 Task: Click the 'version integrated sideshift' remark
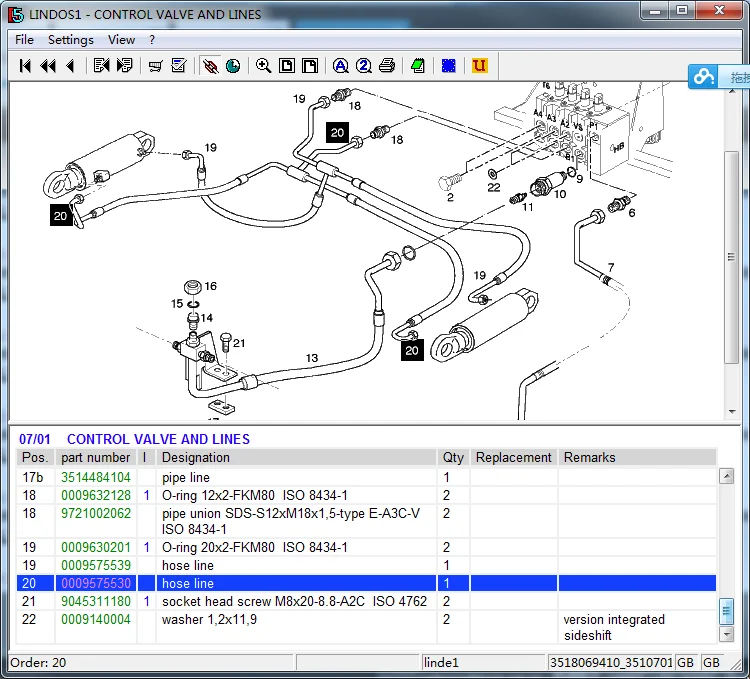click(x=614, y=627)
